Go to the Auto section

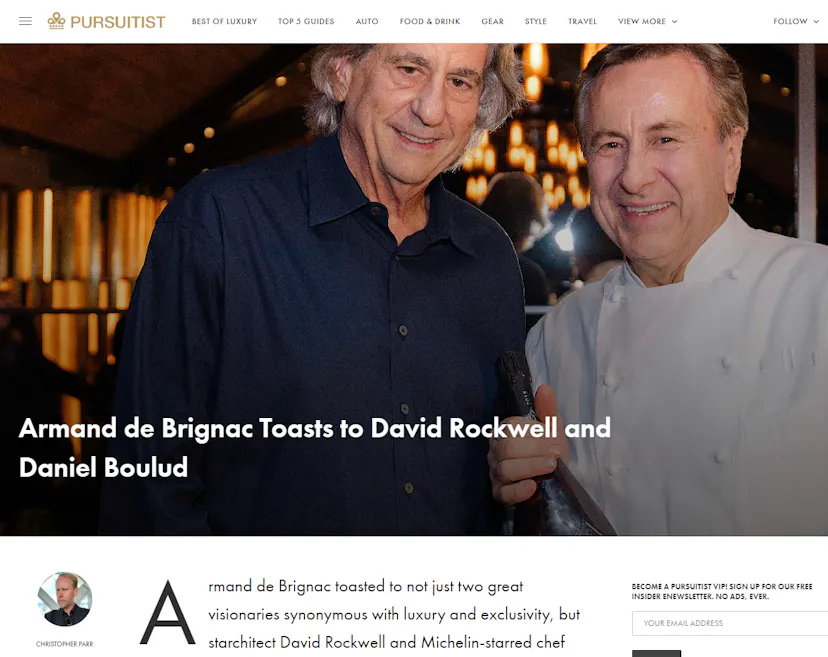click(x=367, y=21)
